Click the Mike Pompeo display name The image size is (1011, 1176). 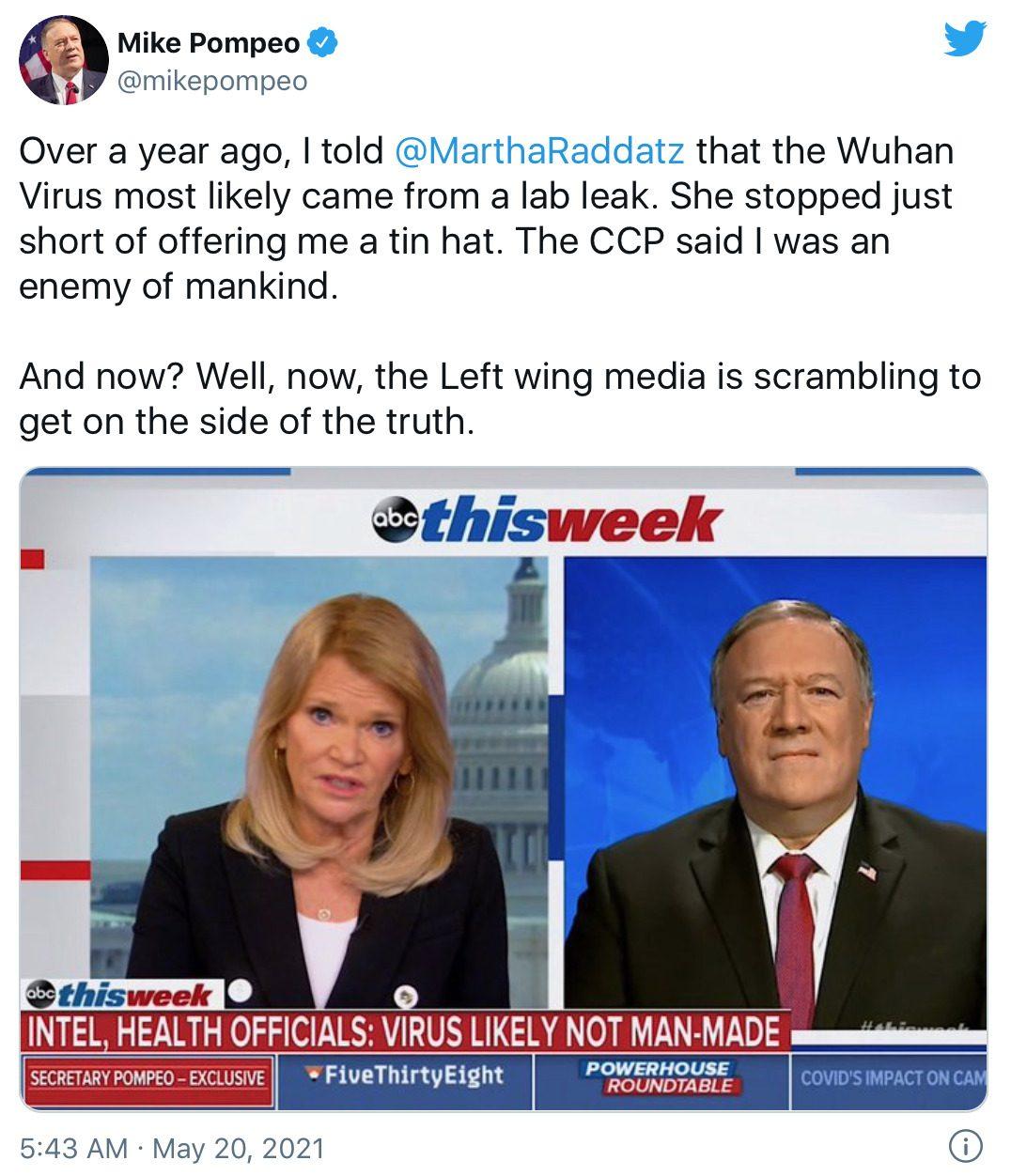point(209,43)
